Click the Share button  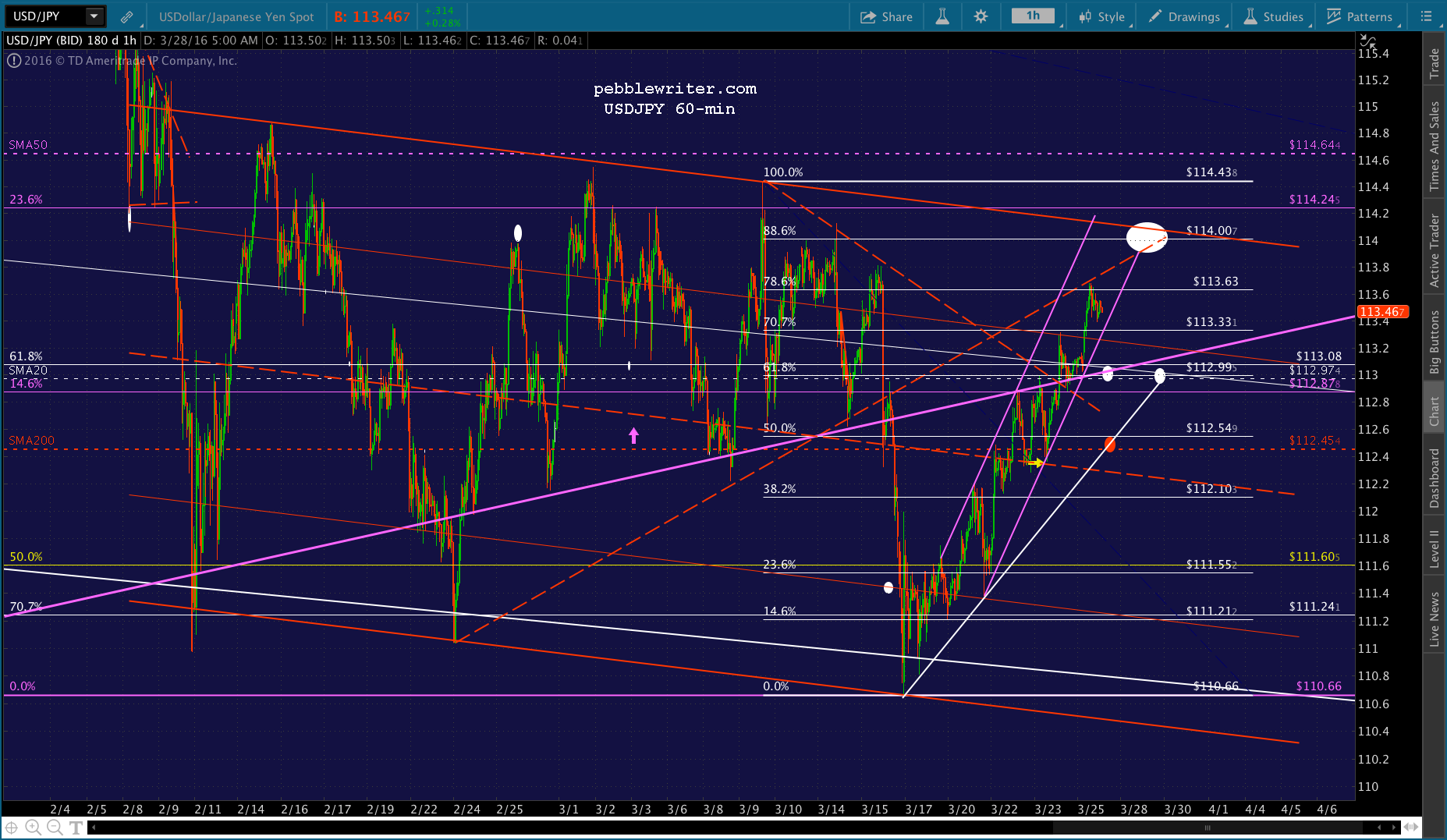click(x=886, y=16)
